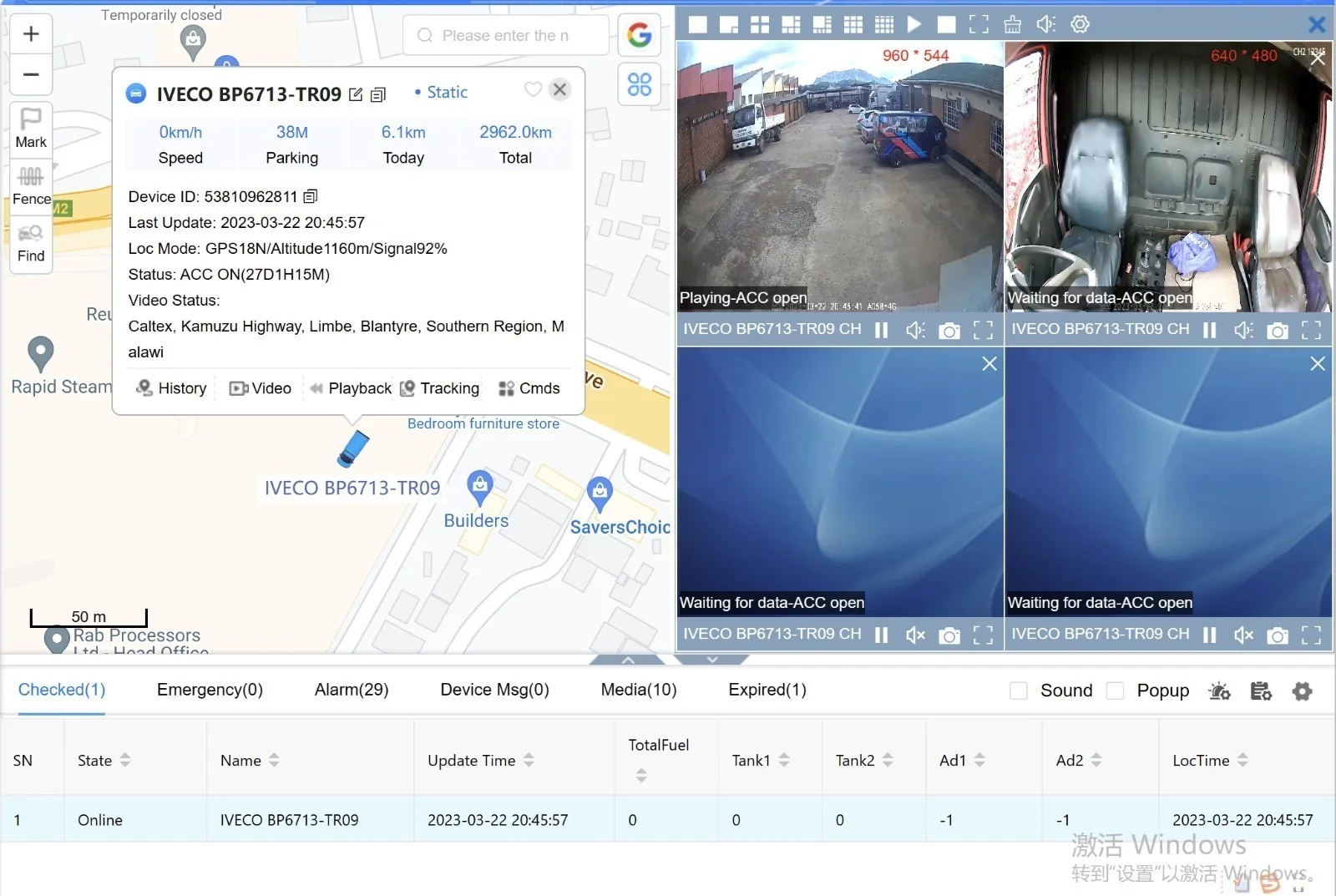The height and width of the screenshot is (896, 1336).
Task: Start Tracking the vehicle
Action: click(439, 388)
